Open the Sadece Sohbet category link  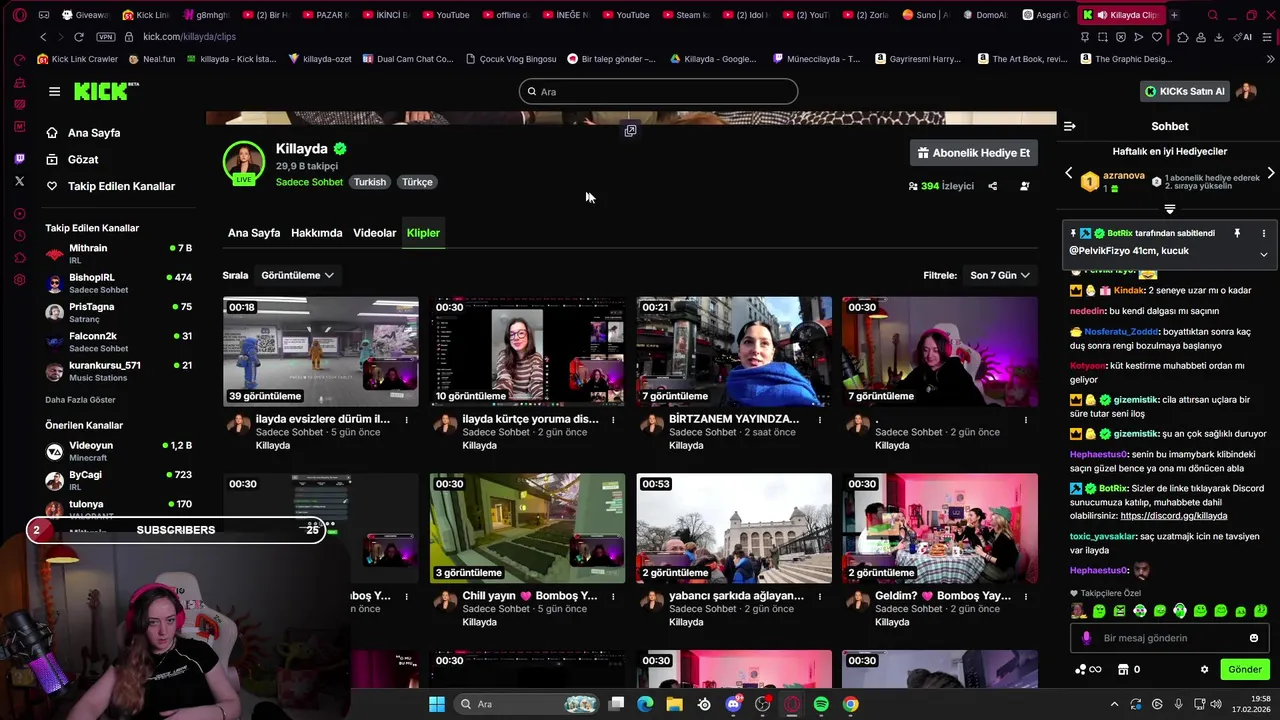click(x=309, y=182)
